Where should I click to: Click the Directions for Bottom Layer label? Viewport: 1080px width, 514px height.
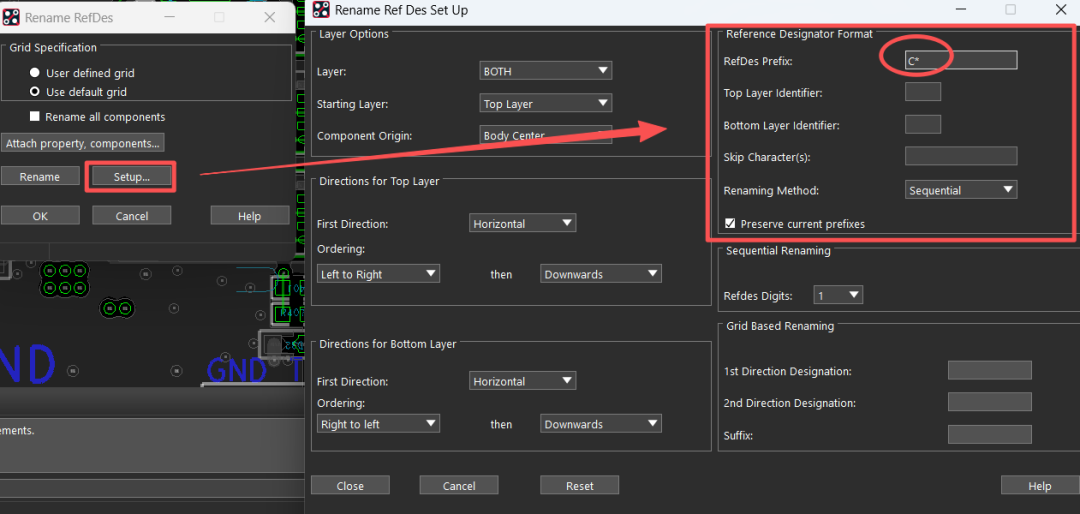click(x=388, y=343)
